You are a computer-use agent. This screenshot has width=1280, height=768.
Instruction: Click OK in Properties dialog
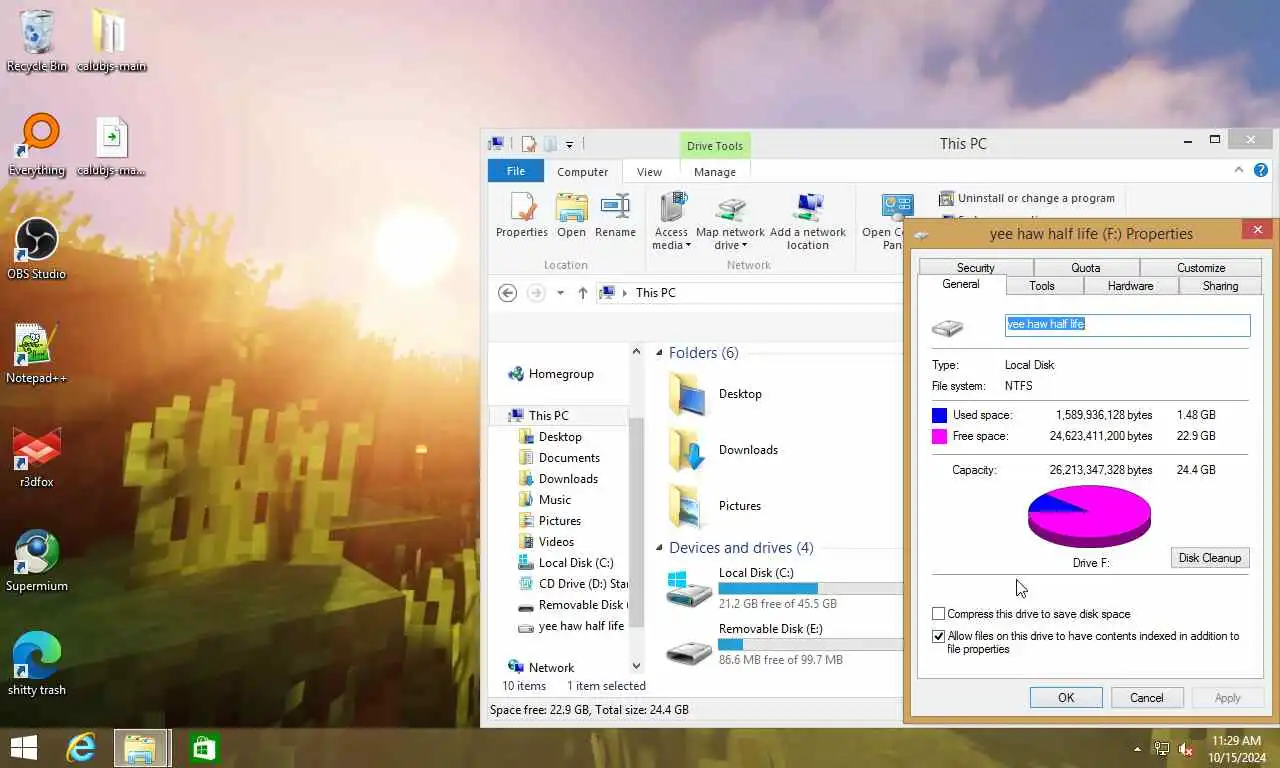(x=1066, y=698)
